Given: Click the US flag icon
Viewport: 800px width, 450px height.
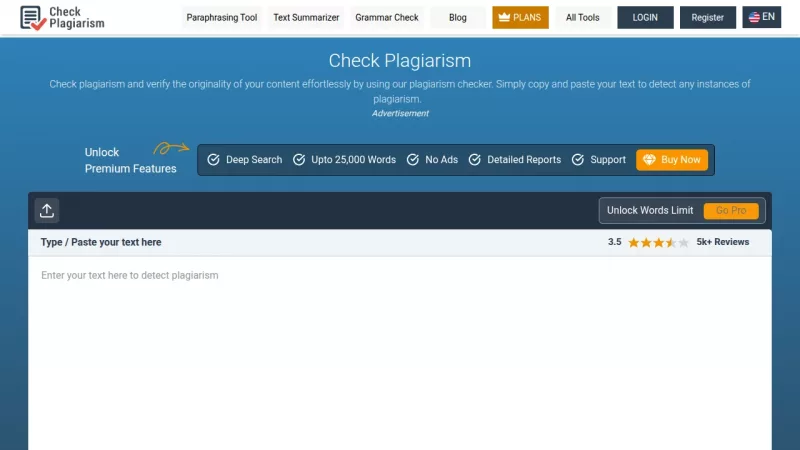Looking at the screenshot, I should 754,17.
